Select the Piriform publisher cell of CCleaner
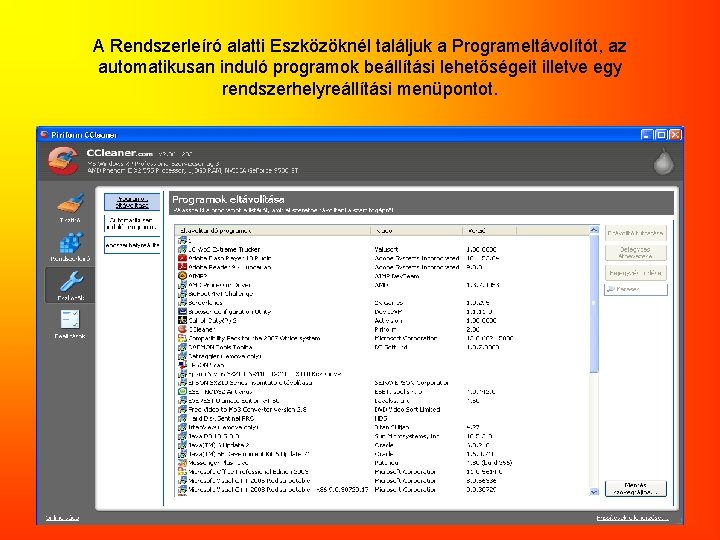 tap(385, 329)
